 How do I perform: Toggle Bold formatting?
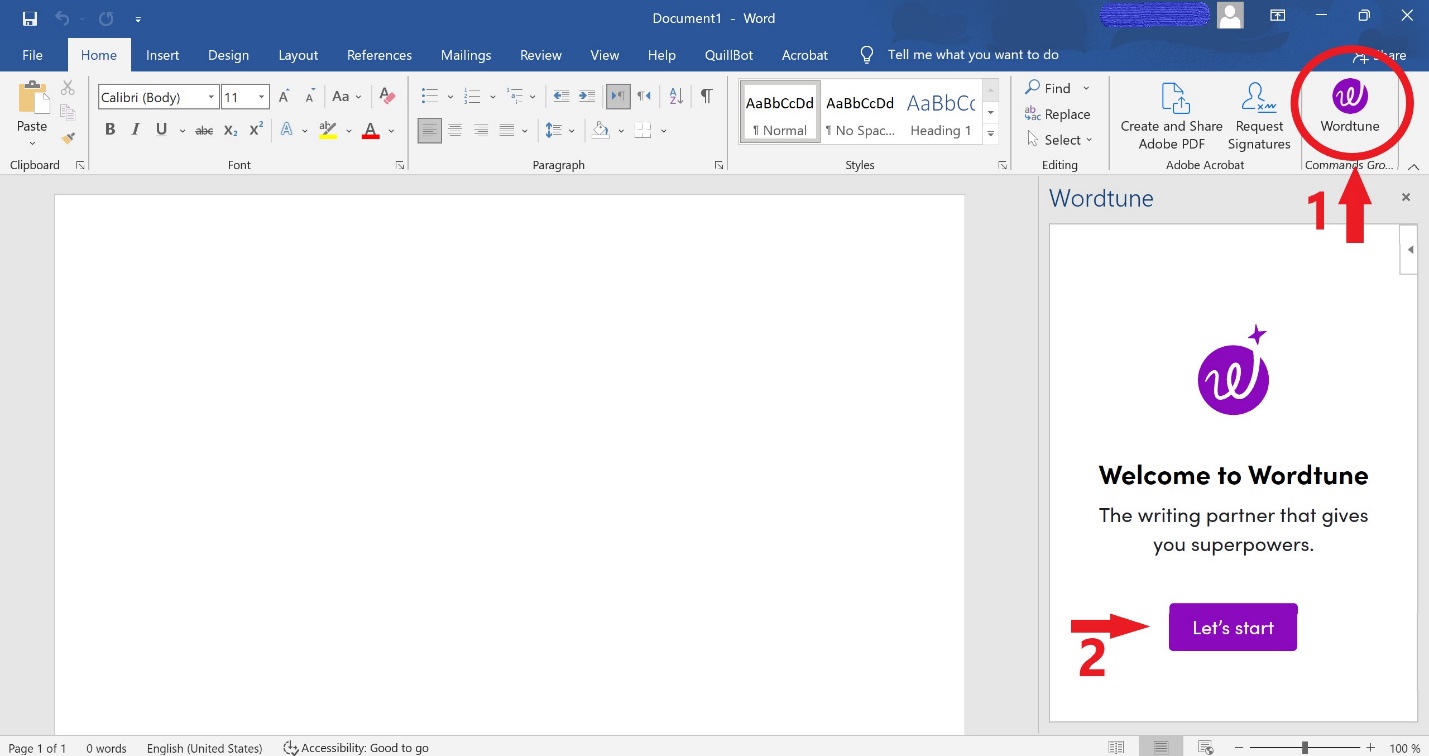click(x=110, y=130)
